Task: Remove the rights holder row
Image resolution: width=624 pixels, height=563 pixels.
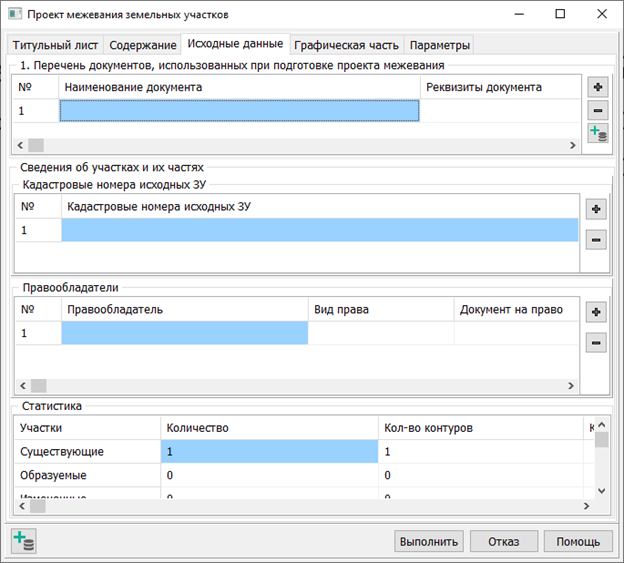Action: (595, 343)
